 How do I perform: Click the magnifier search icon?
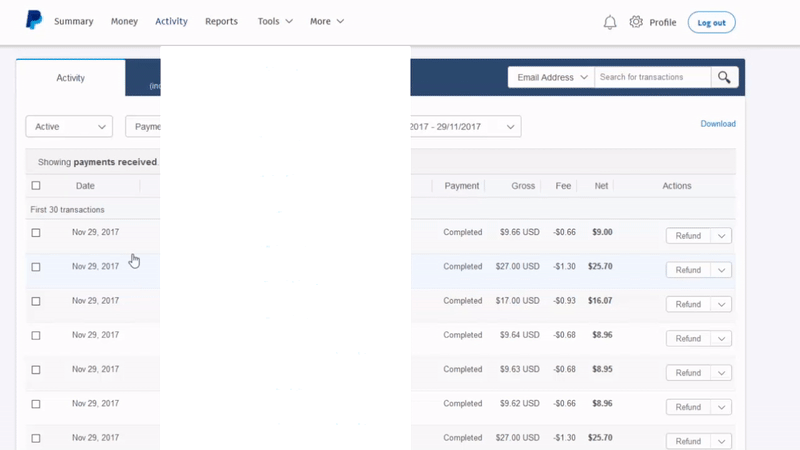pos(724,77)
